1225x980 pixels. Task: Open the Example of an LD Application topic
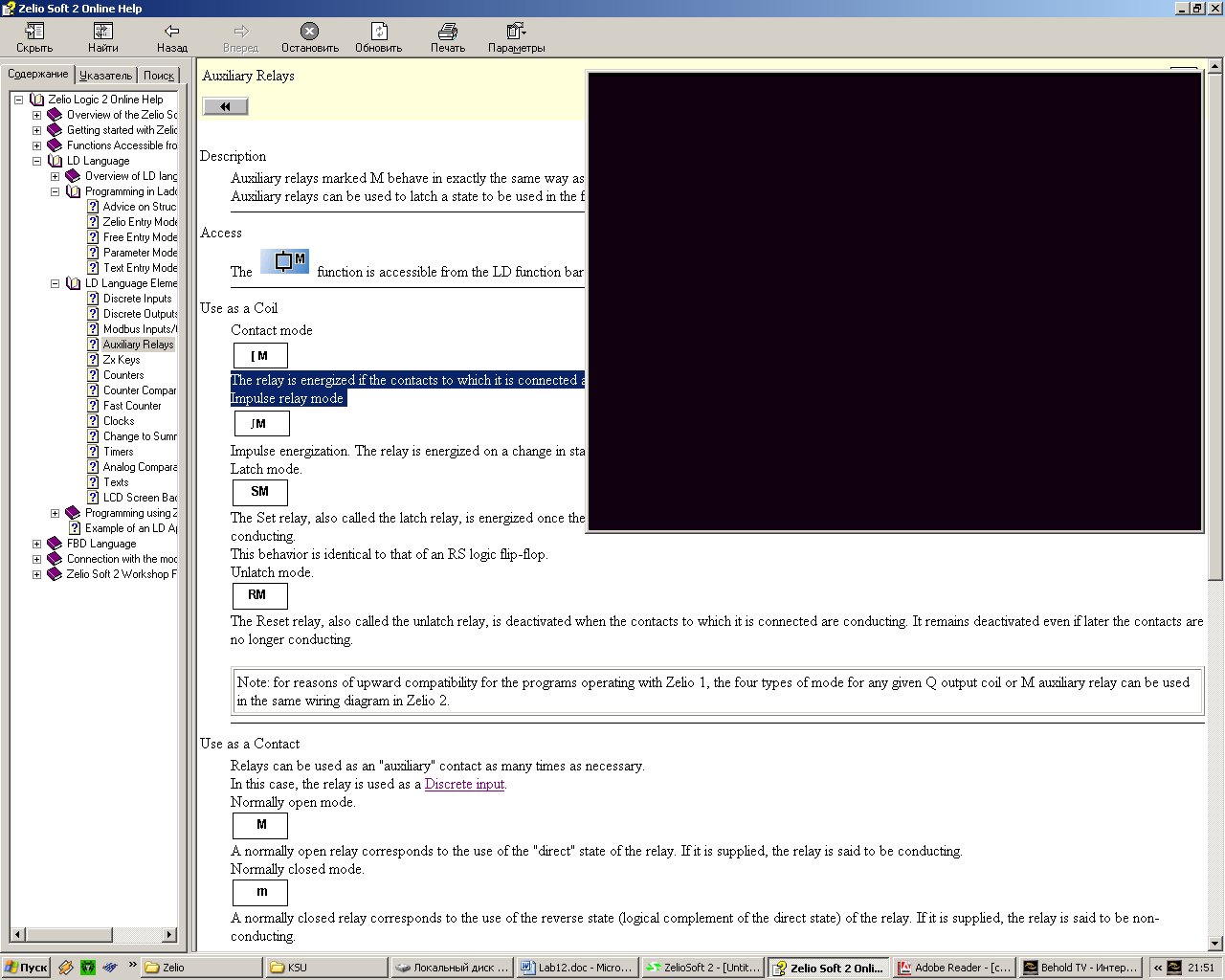131,528
